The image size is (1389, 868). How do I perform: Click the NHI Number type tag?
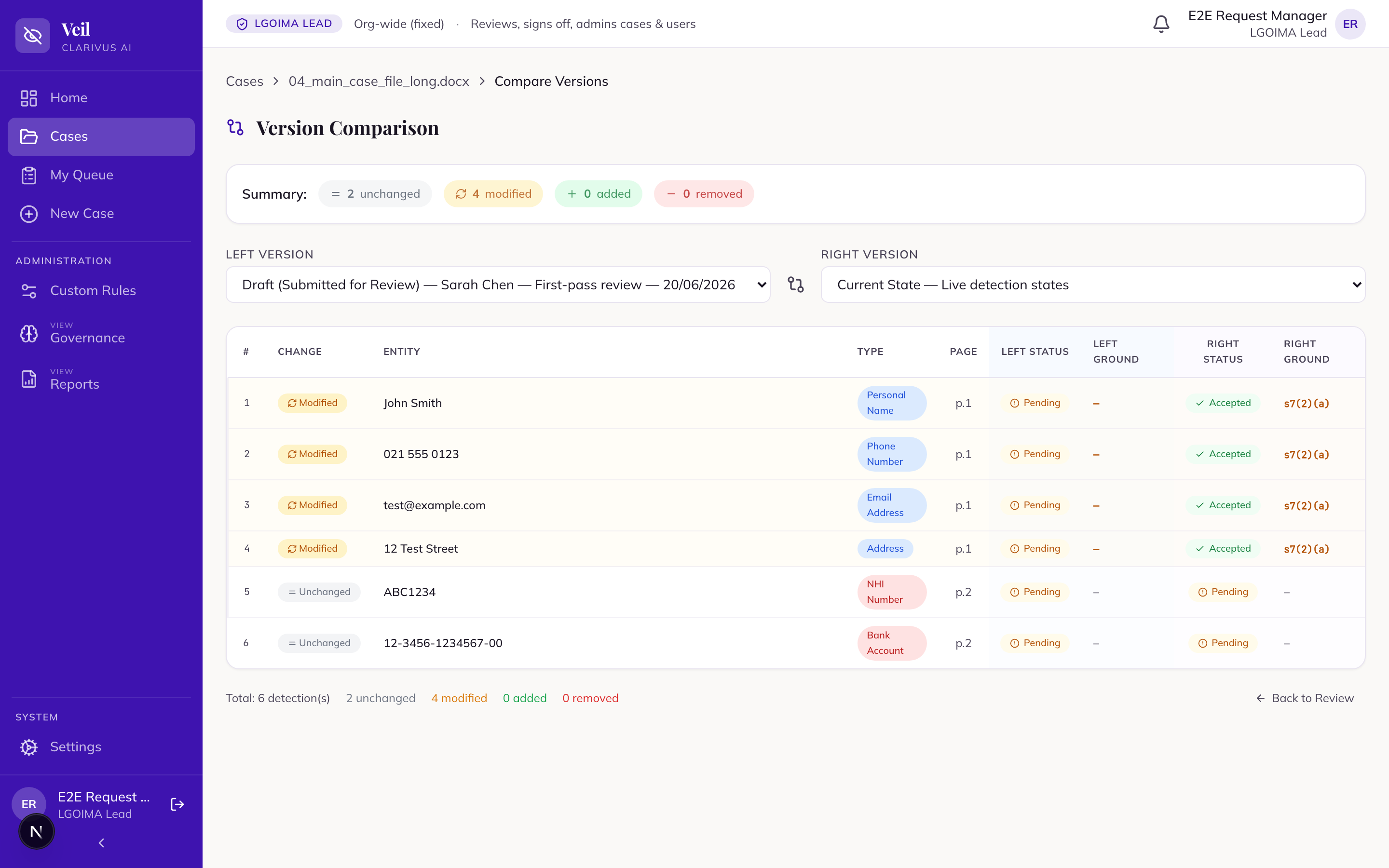[892, 592]
